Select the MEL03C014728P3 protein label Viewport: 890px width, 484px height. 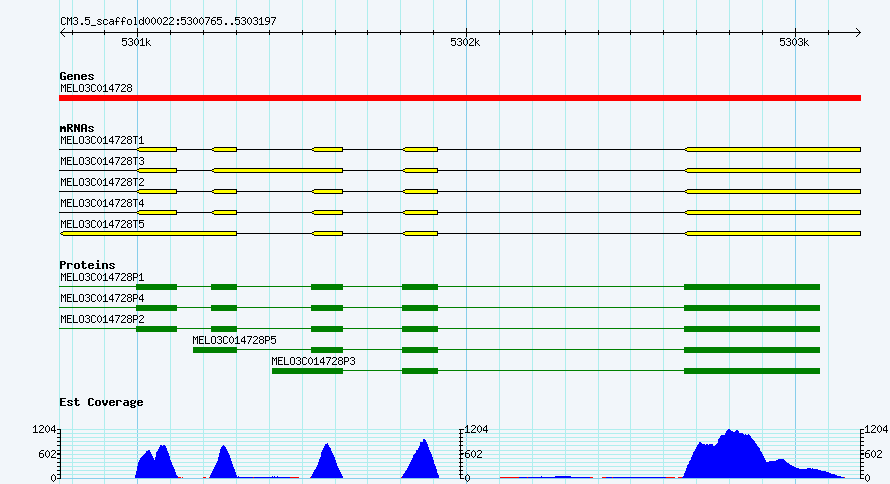313,361
